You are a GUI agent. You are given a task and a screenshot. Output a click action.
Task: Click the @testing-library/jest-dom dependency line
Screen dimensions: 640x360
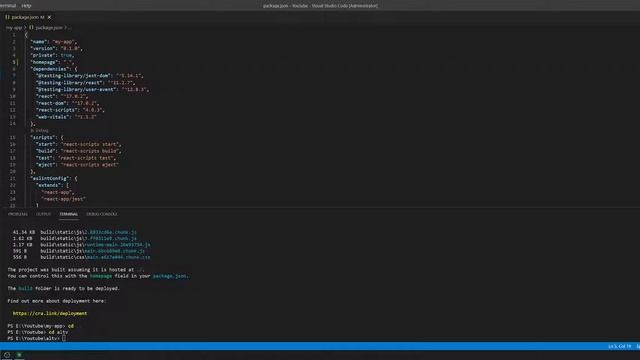[89, 76]
